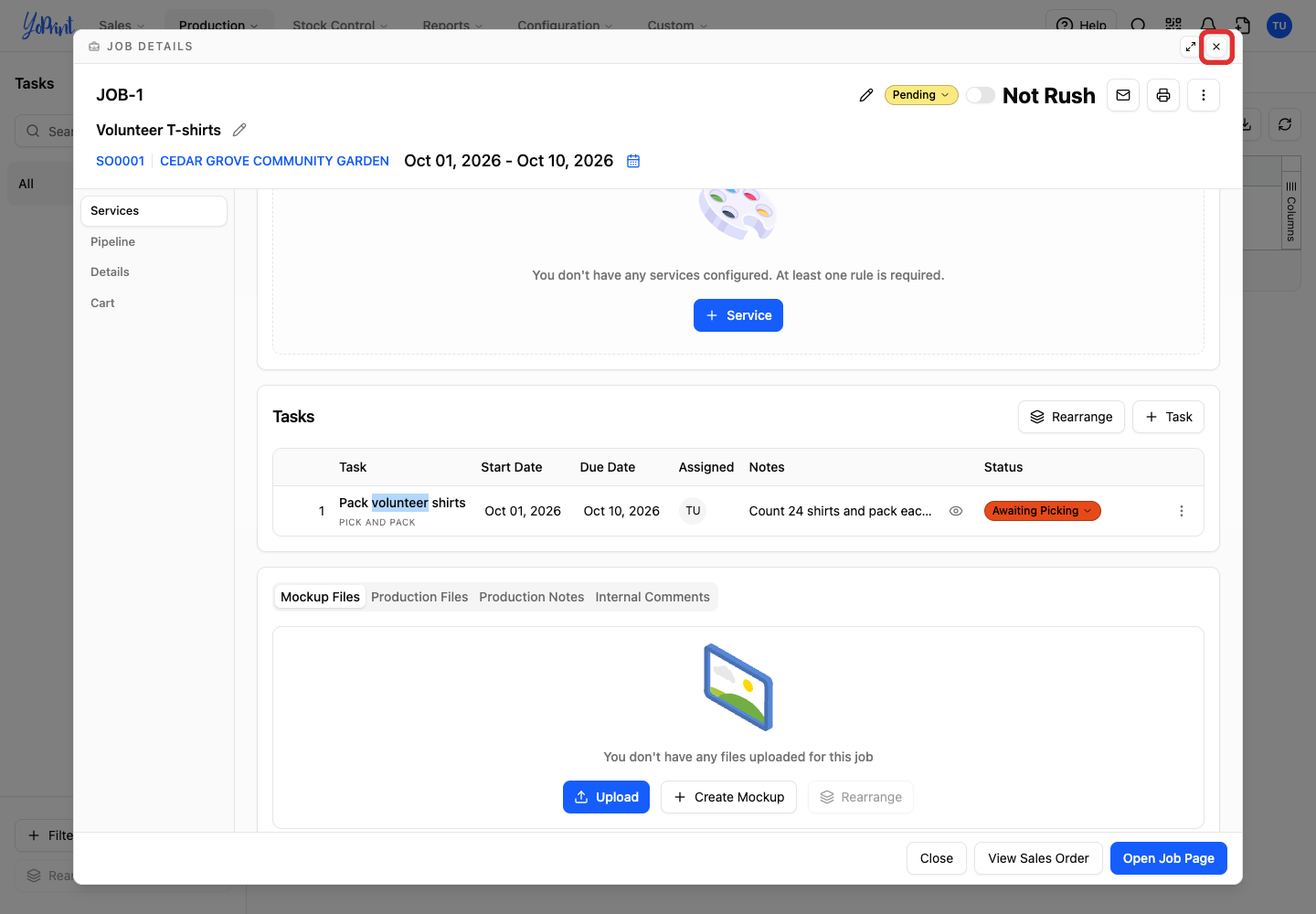Open the calendar icon beside job dates
Image resolution: width=1316 pixels, height=914 pixels.
tap(633, 161)
